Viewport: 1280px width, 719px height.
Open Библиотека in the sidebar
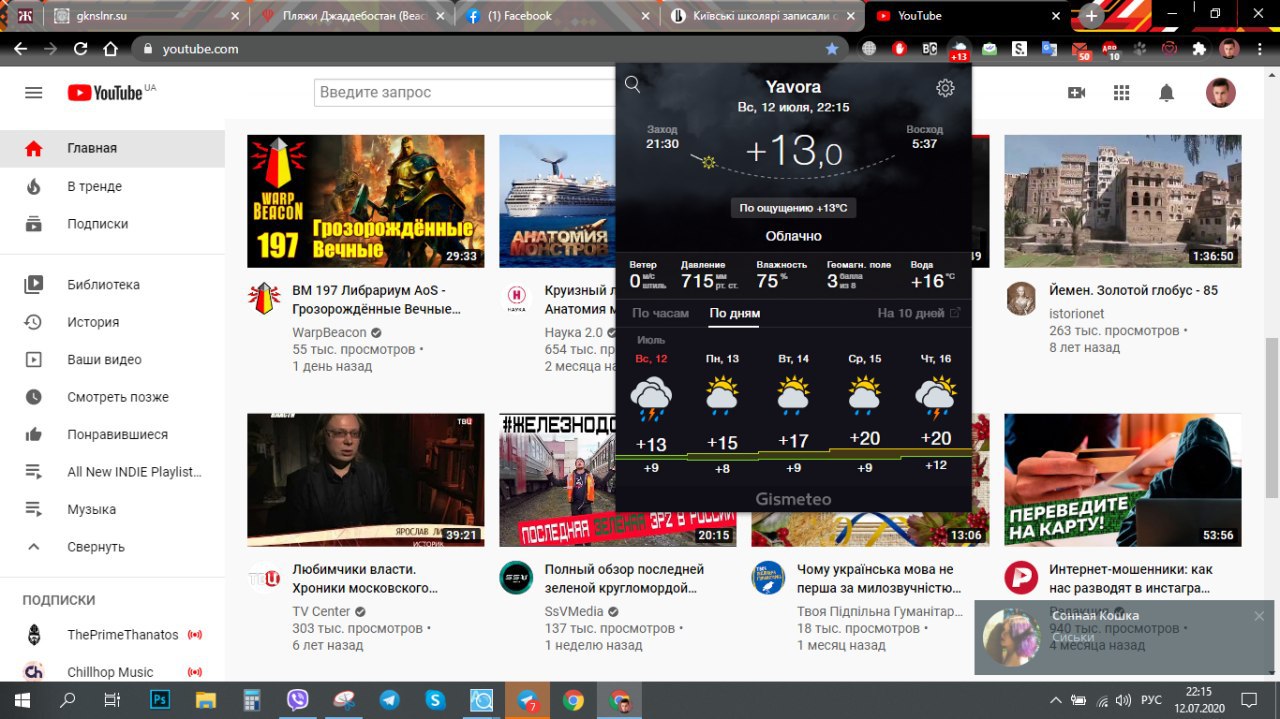pyautogui.click(x=112, y=285)
